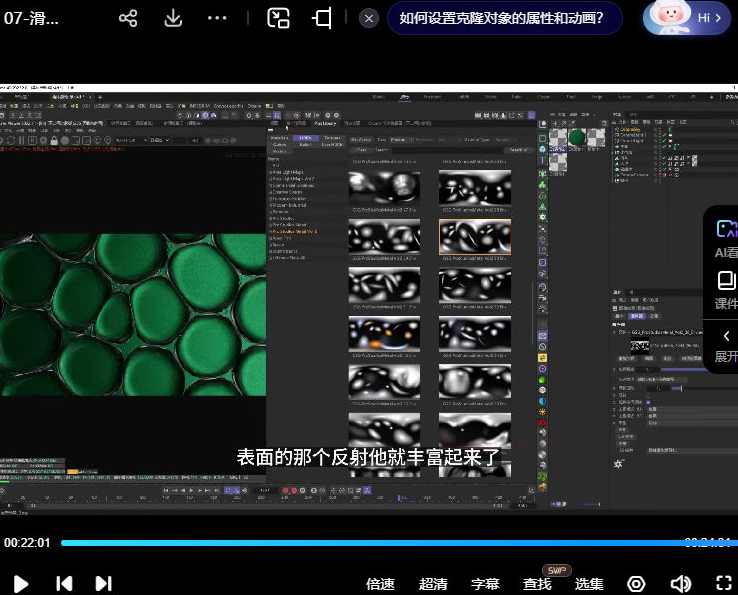Open the 选集 episode list
This screenshot has height=595, width=738.
pyautogui.click(x=589, y=584)
